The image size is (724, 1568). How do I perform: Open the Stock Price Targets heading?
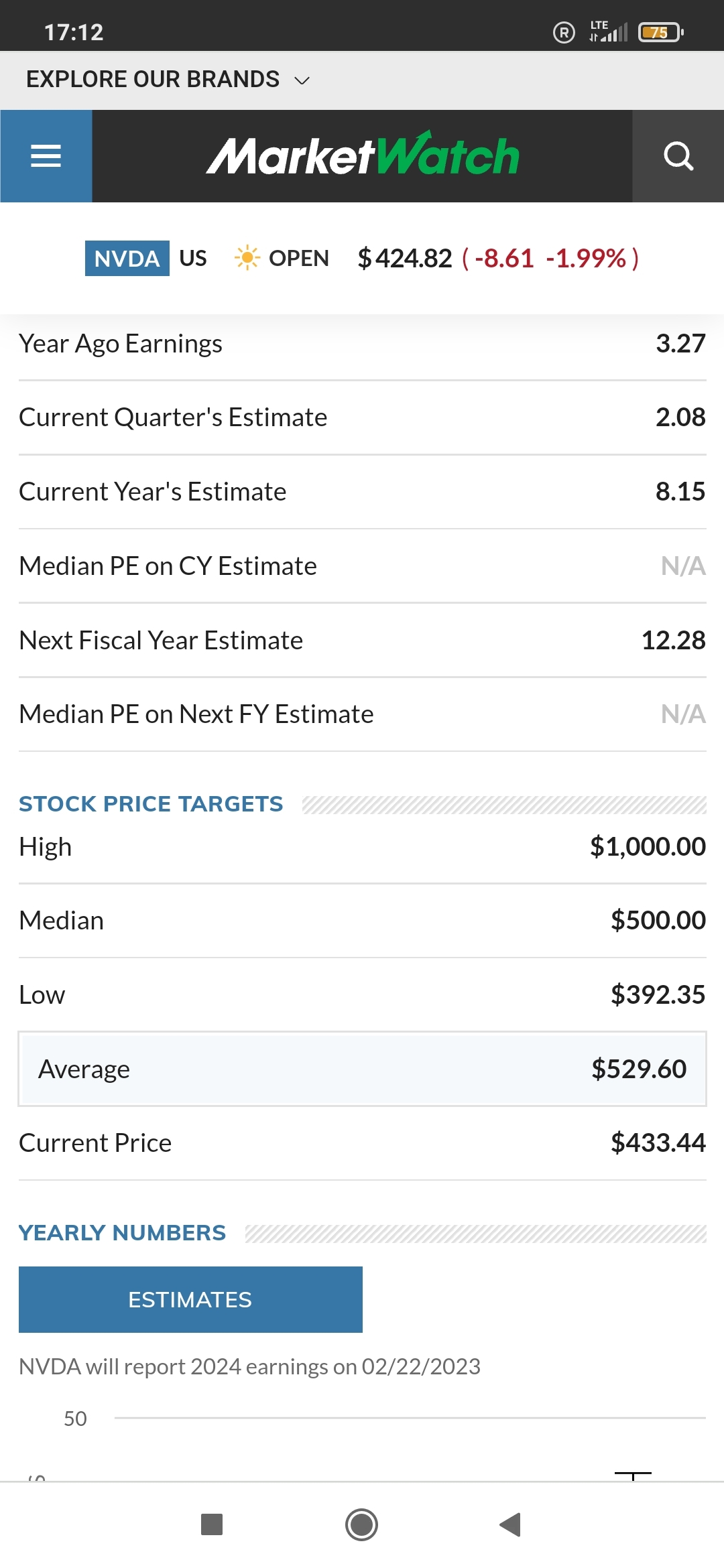(x=151, y=803)
